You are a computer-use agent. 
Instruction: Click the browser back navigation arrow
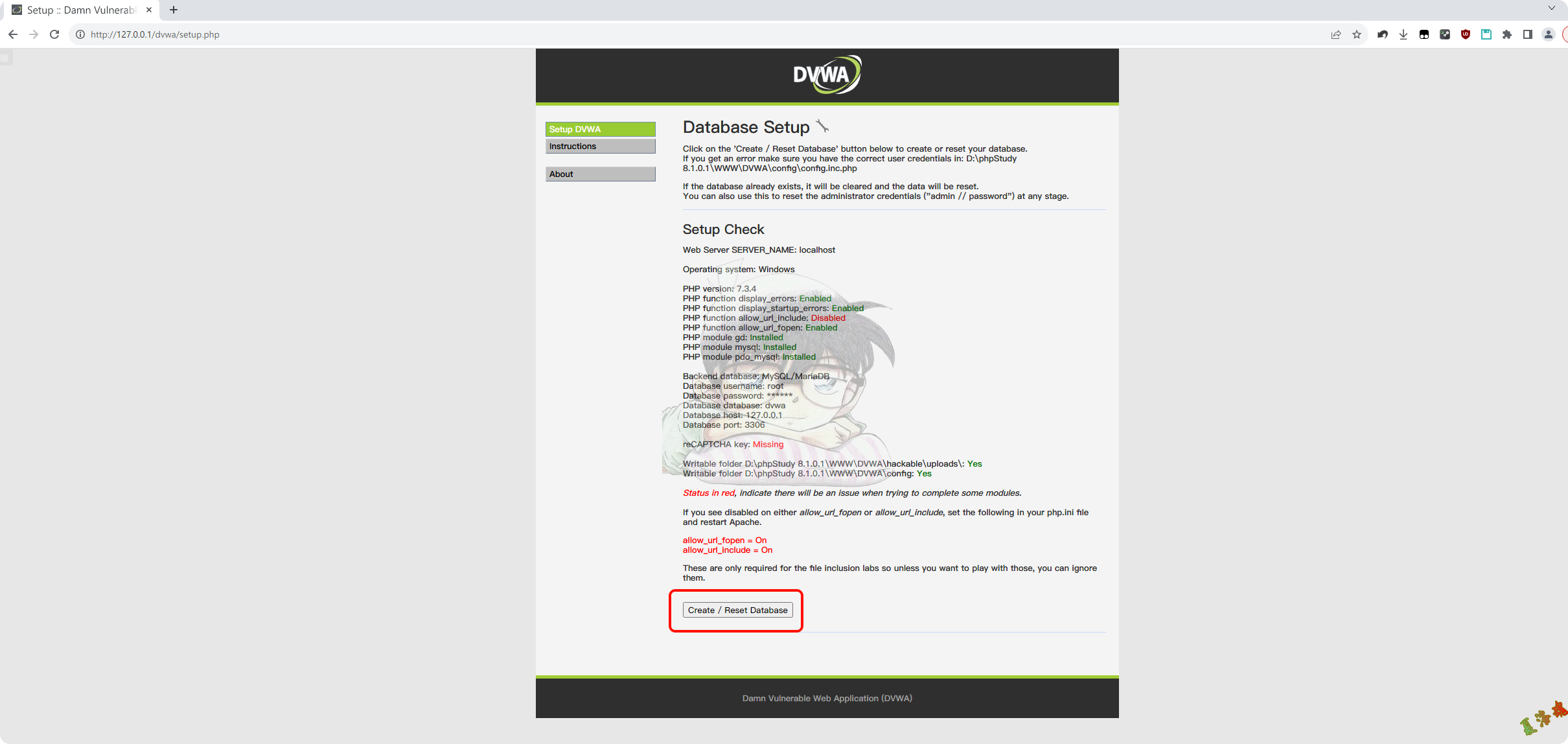tap(14, 34)
